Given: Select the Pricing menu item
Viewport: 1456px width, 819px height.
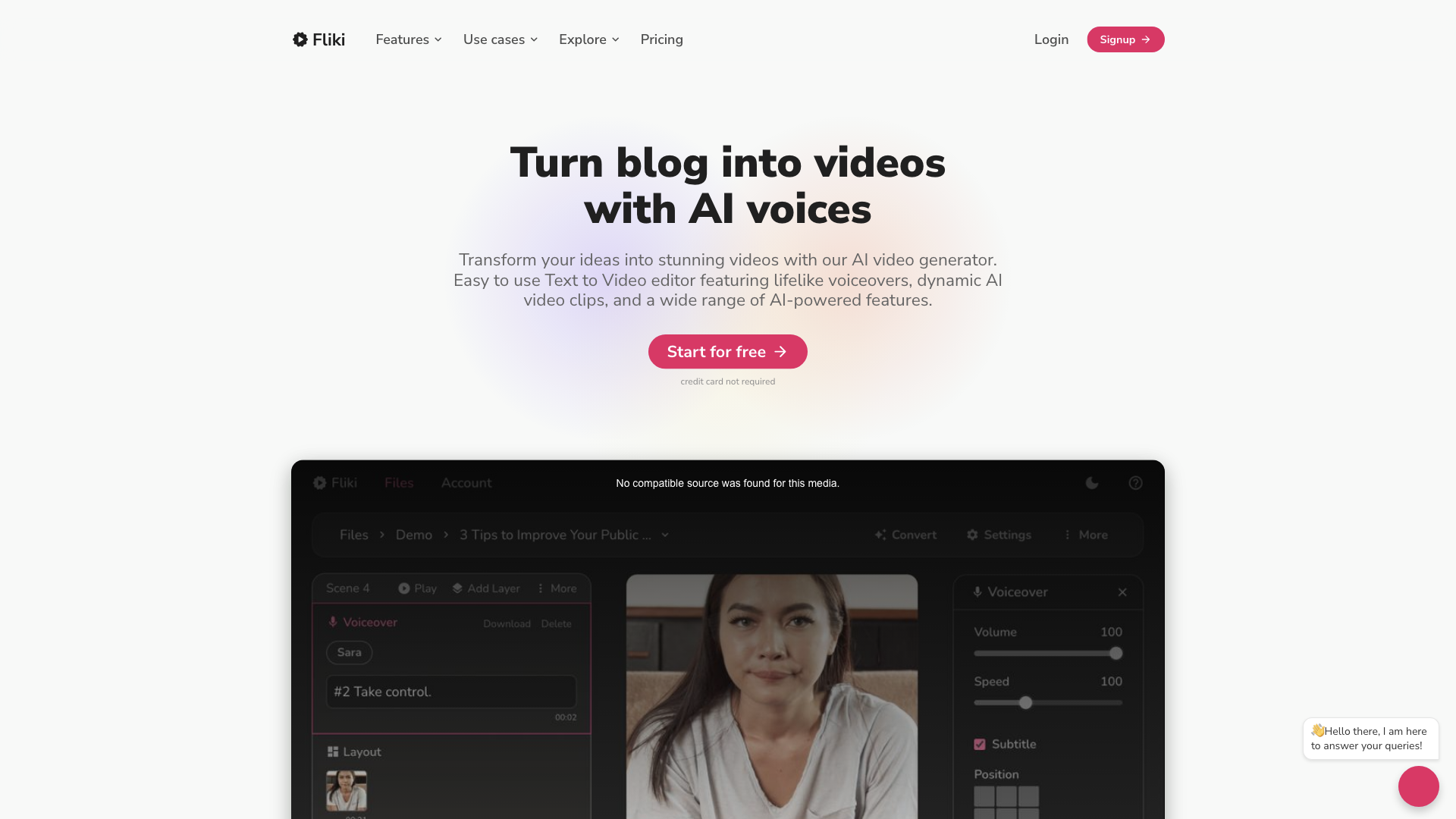Looking at the screenshot, I should (661, 39).
